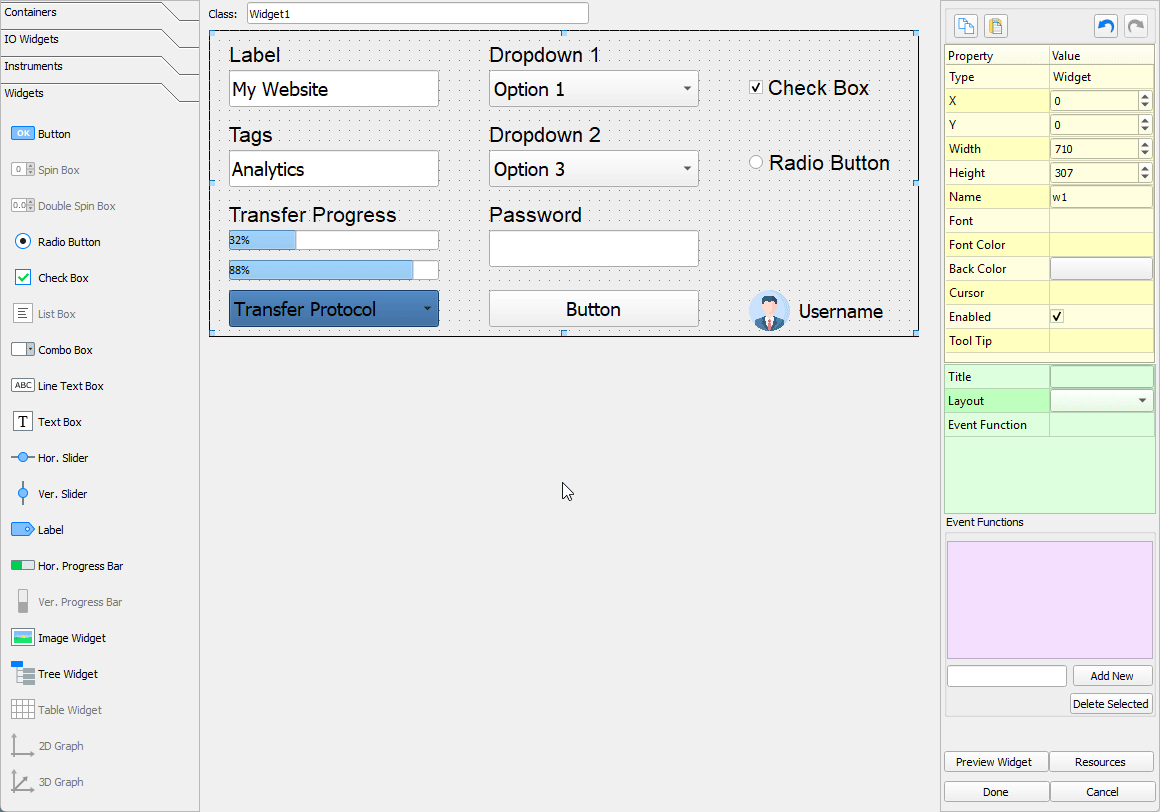Viewport: 1160px width, 812px height.
Task: Click the Back Color swatch
Action: click(1101, 269)
